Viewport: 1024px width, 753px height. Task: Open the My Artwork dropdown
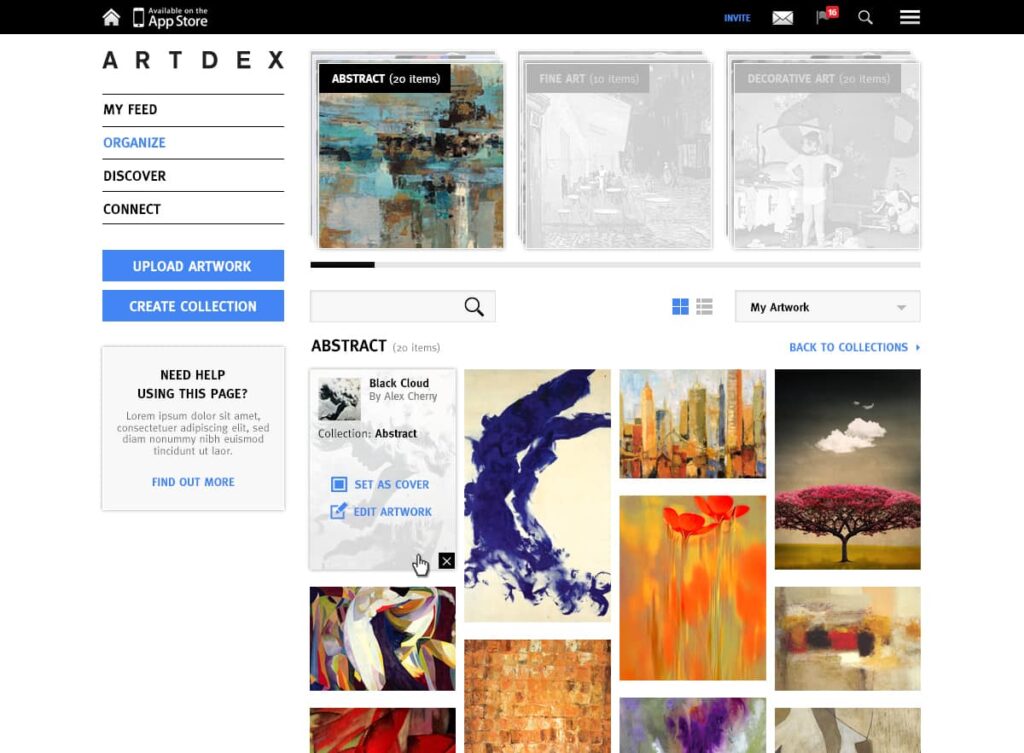(827, 307)
